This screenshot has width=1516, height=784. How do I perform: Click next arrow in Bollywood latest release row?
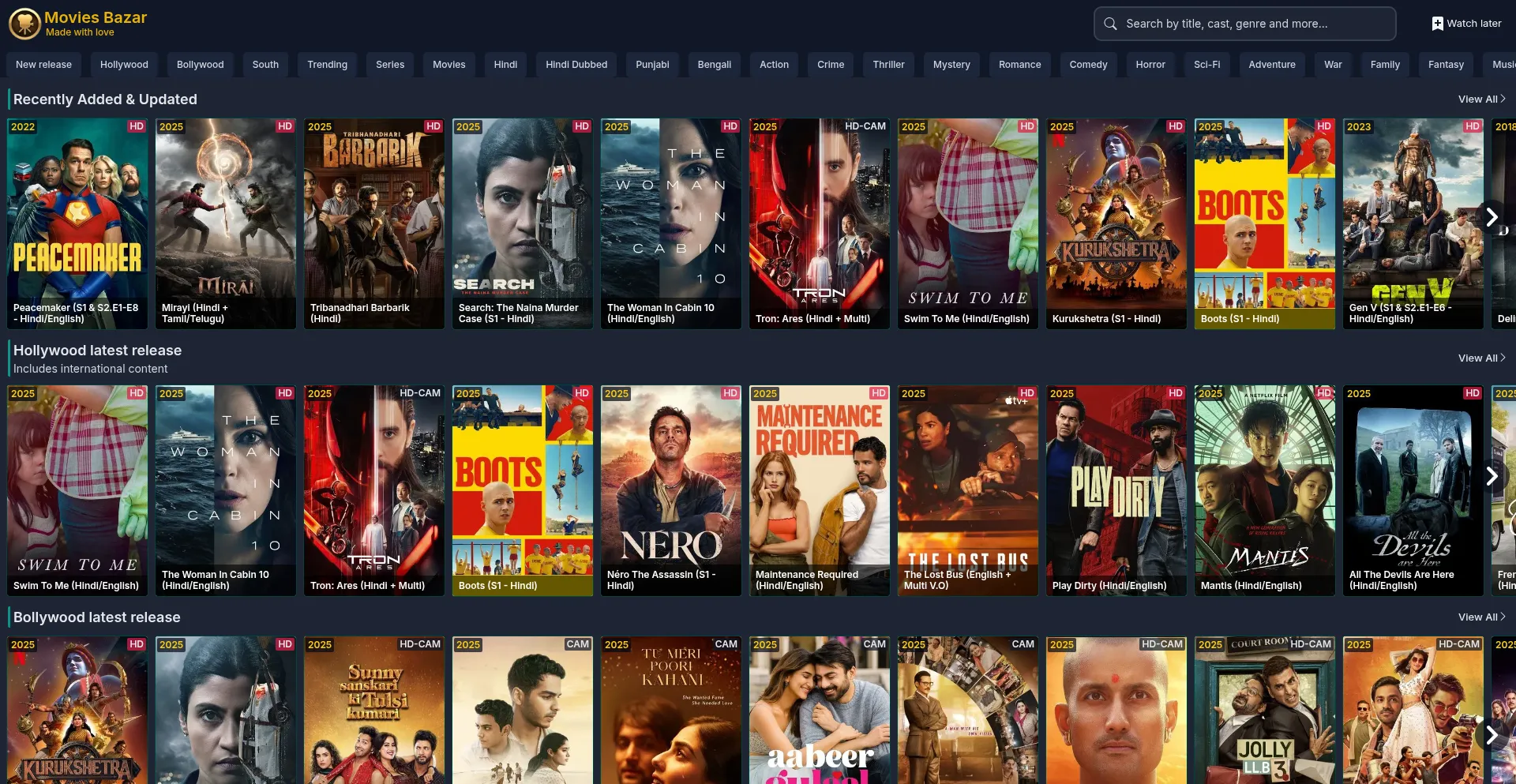pyautogui.click(x=1492, y=735)
